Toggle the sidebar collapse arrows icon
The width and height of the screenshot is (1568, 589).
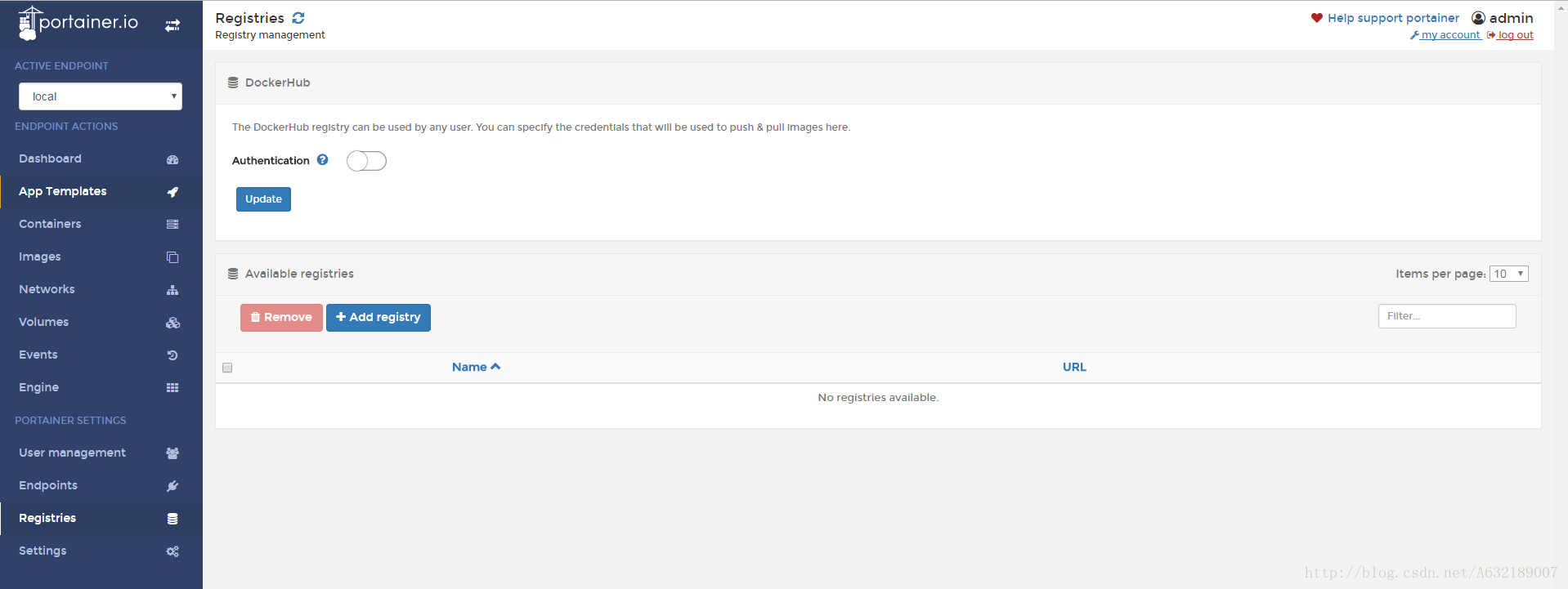tap(172, 25)
